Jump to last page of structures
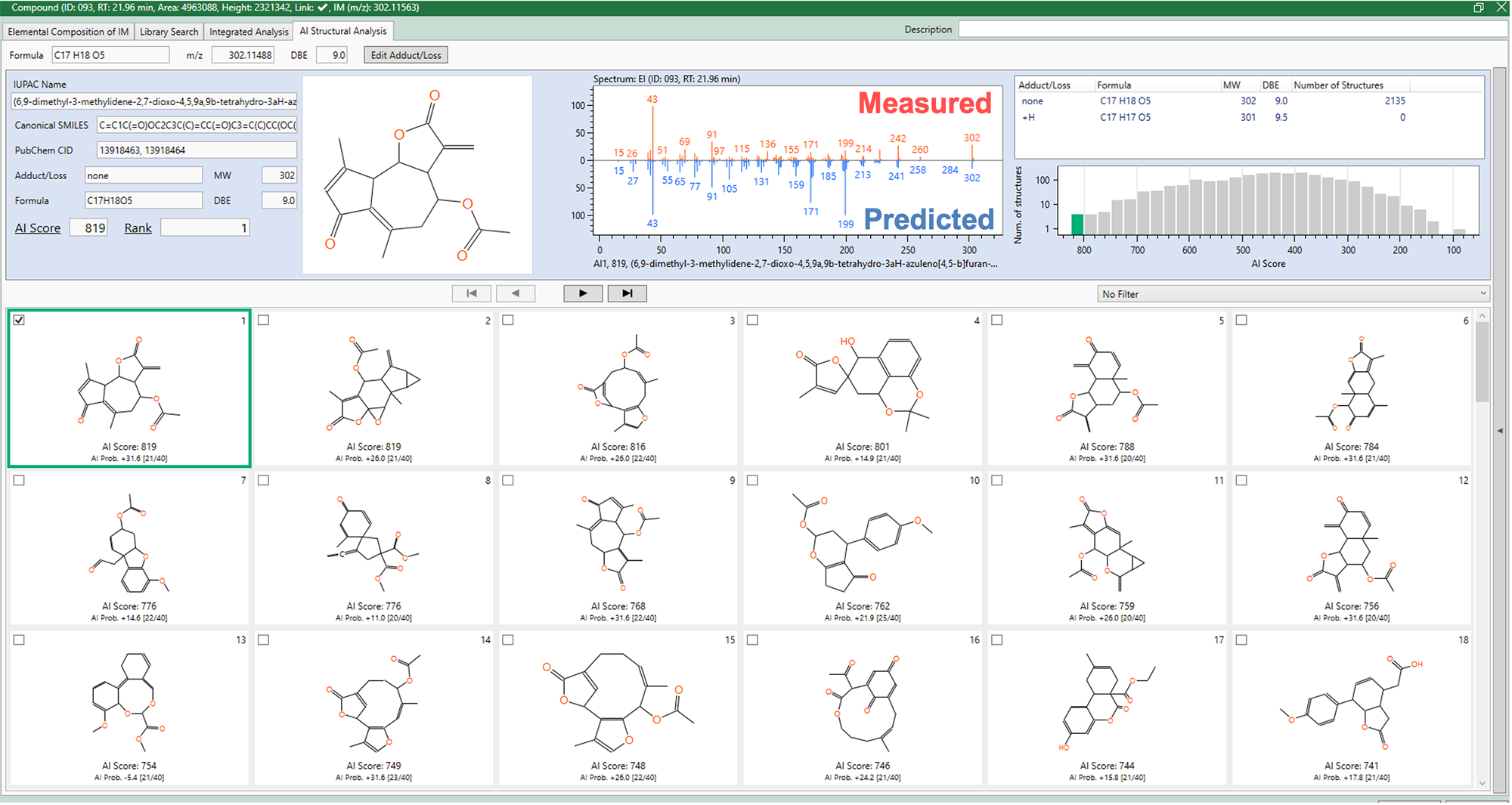 pos(627,293)
